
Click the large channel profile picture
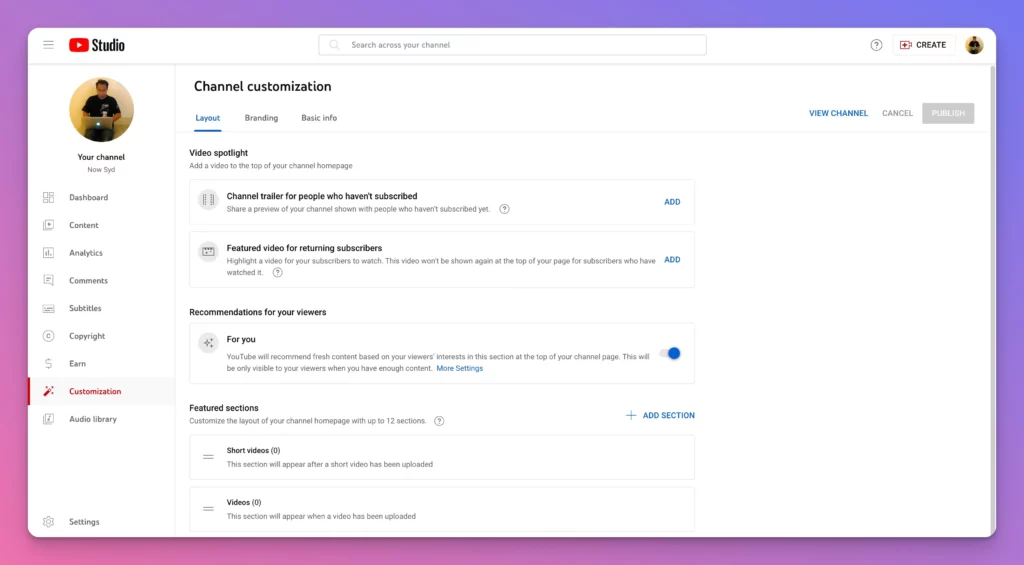pos(101,110)
